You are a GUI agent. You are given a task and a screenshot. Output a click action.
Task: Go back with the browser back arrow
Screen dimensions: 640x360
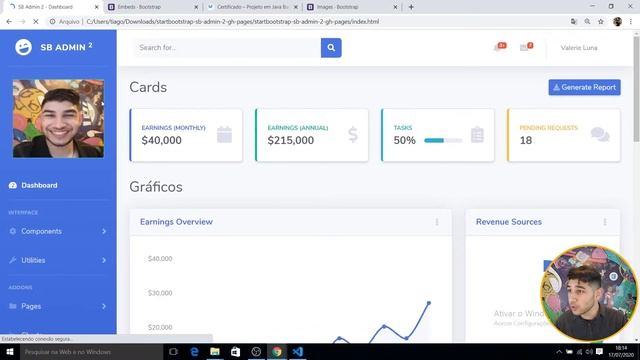point(9,22)
